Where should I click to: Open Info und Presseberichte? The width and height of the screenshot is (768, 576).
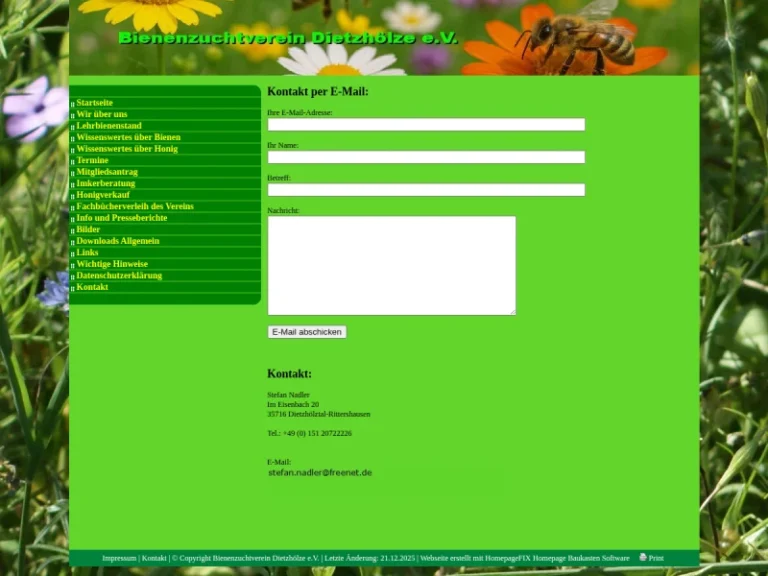[x=121, y=218]
